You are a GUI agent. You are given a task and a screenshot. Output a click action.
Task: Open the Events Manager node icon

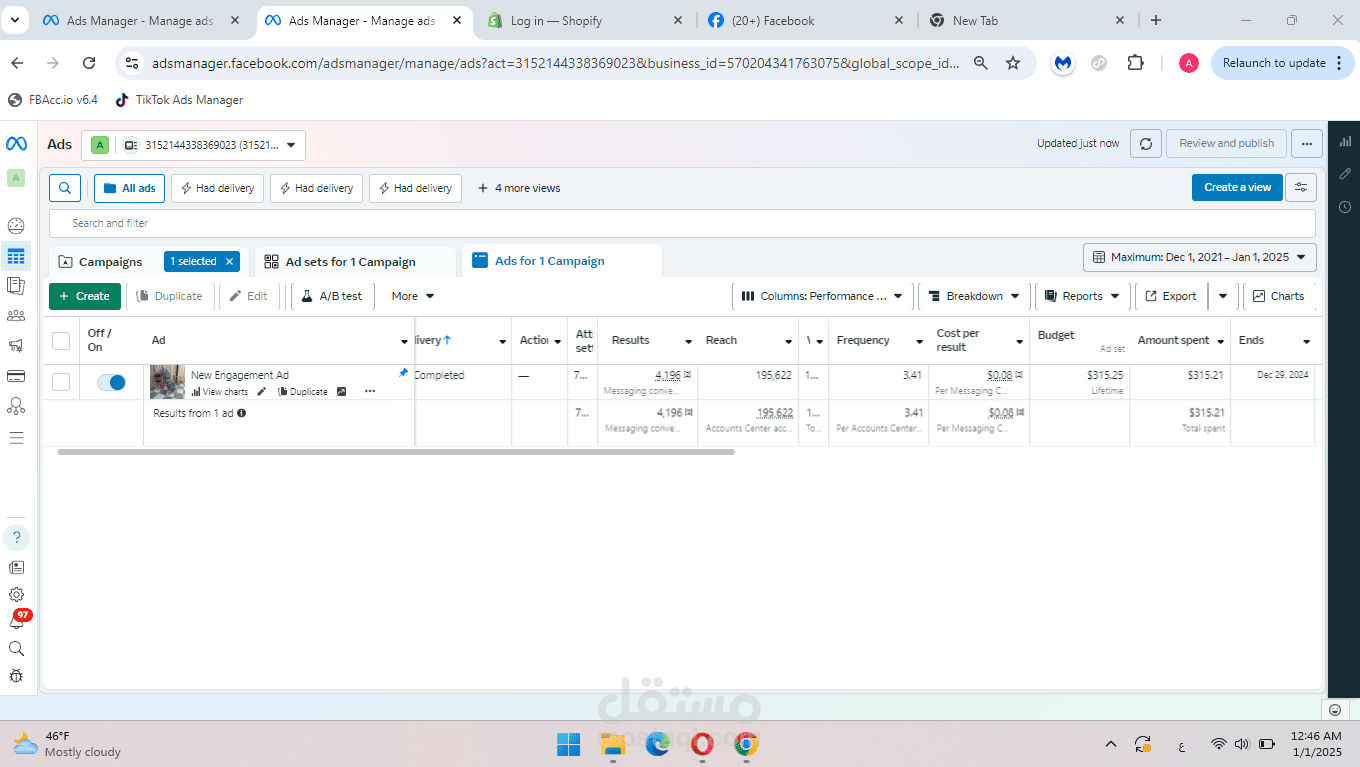(16, 406)
